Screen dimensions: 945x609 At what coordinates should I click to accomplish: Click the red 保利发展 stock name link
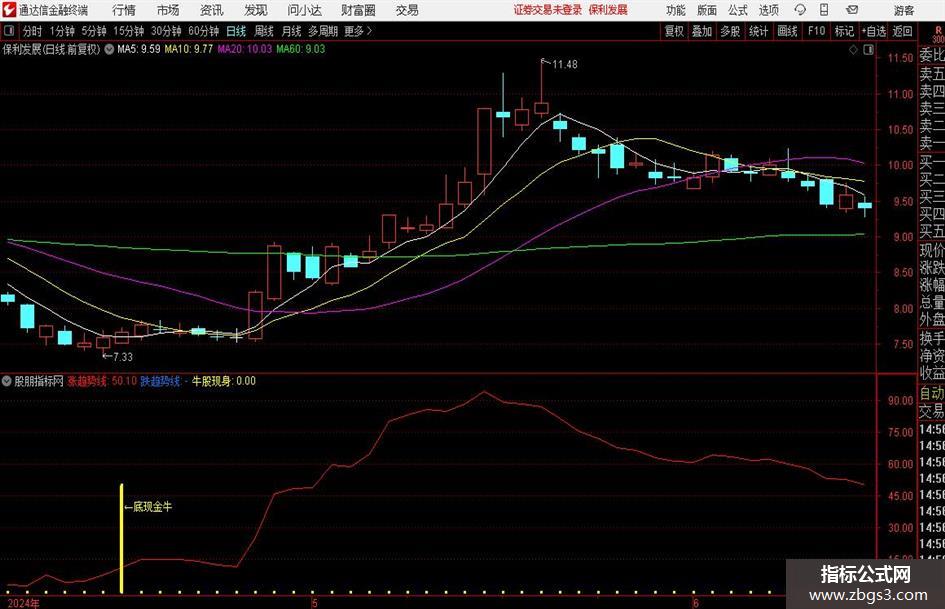[x=608, y=10]
